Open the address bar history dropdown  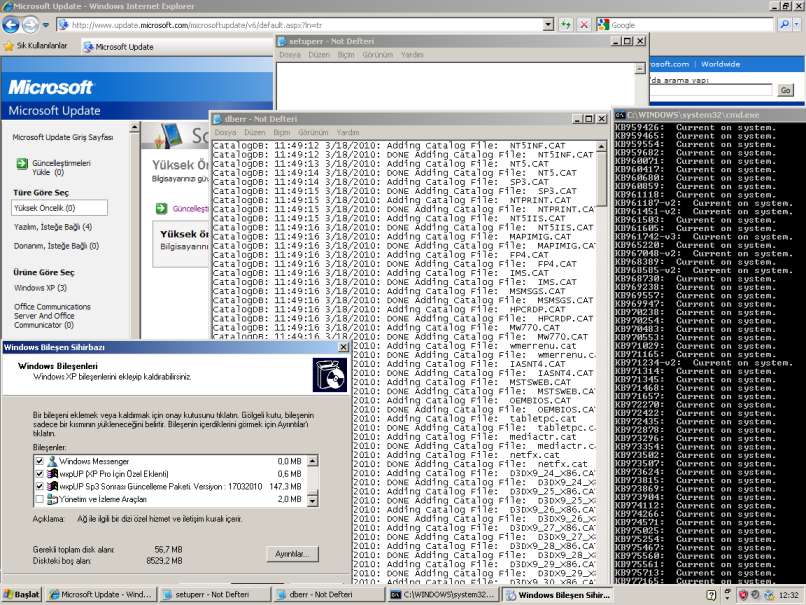[x=548, y=25]
